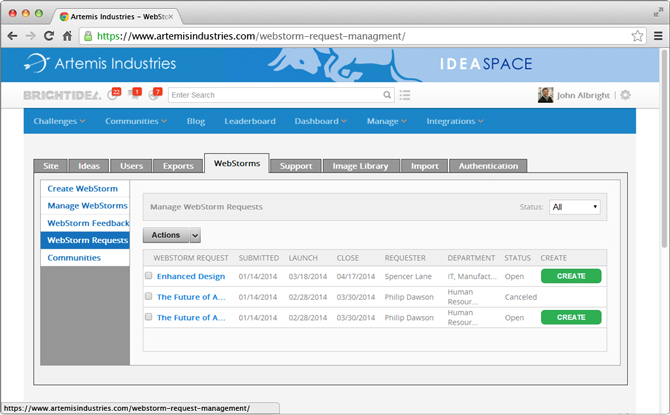The width and height of the screenshot is (670, 415).
Task: Open the Enhanced Design request link
Action: 191,276
